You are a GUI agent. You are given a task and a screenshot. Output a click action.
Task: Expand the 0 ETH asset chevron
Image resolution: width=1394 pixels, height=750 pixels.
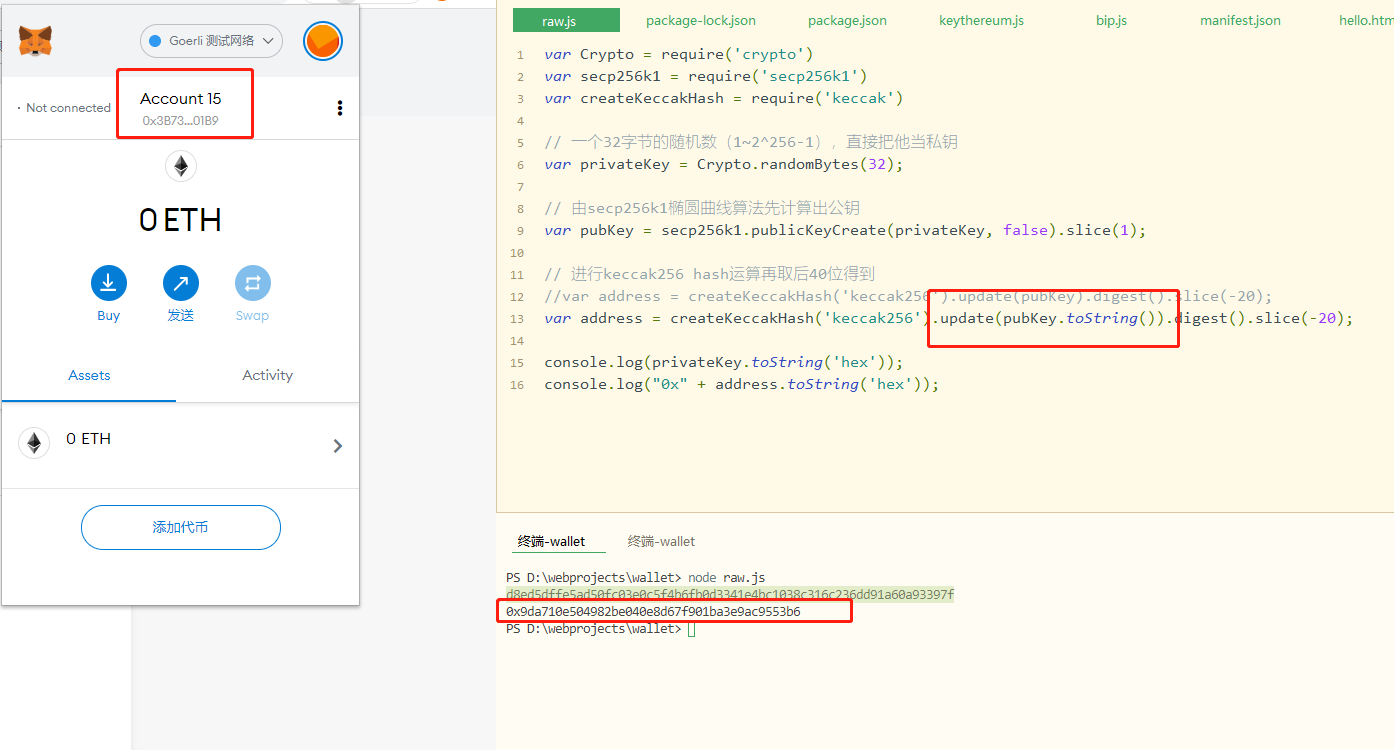click(337, 446)
